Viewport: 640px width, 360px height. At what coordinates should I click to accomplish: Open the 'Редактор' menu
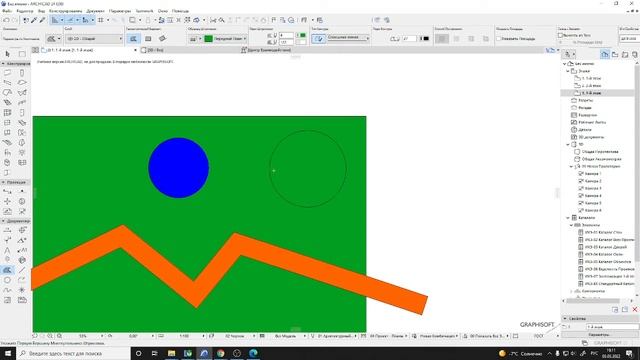point(25,11)
